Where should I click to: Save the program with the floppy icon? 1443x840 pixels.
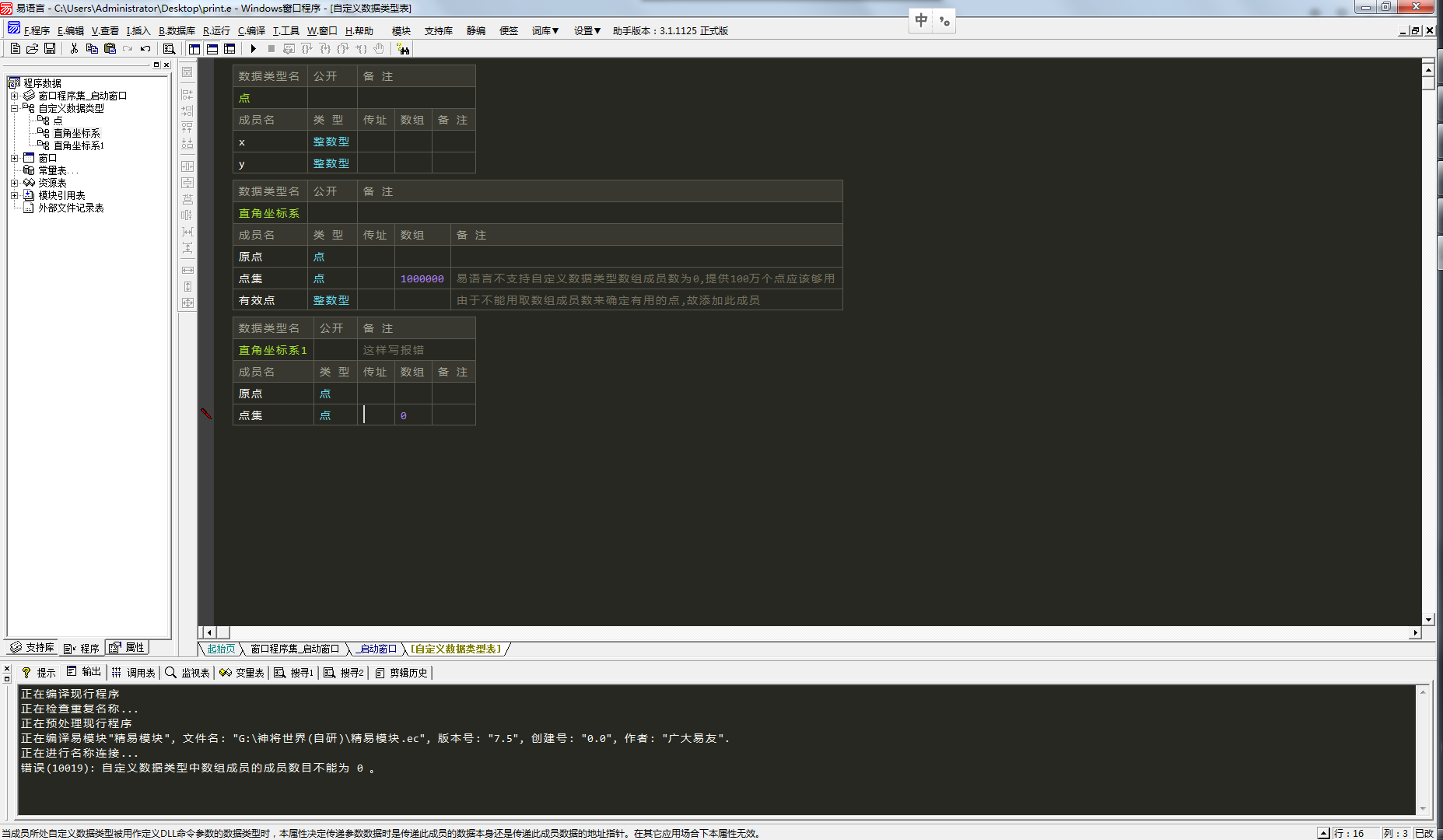coord(50,49)
